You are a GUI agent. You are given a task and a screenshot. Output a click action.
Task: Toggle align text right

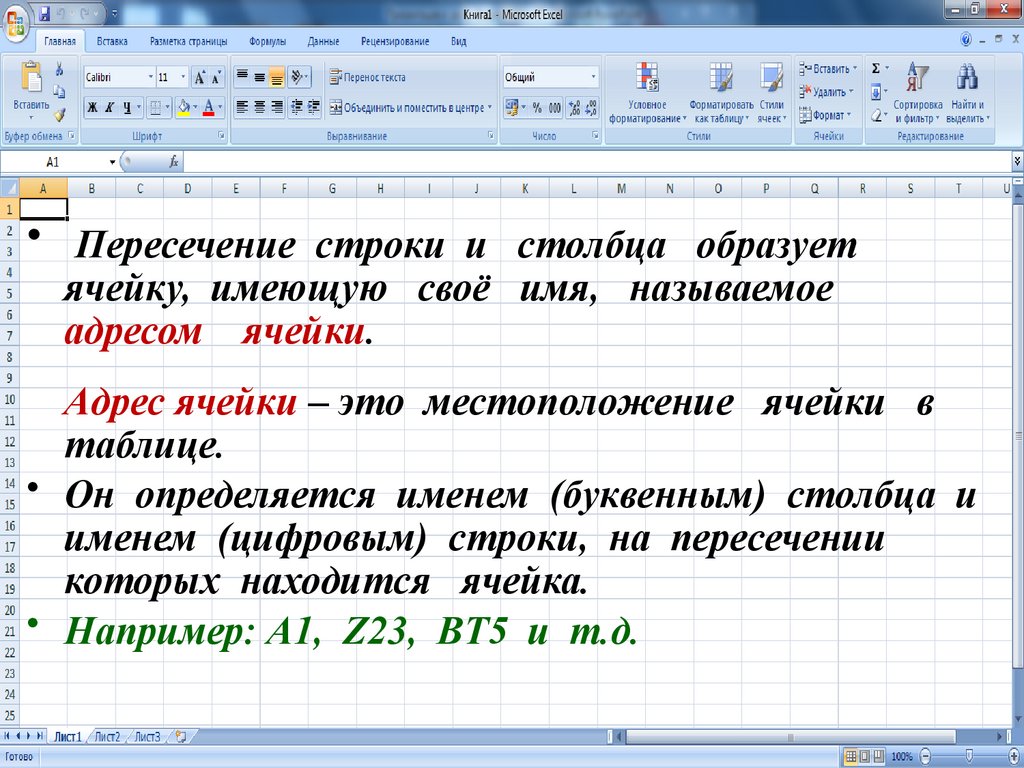(276, 107)
